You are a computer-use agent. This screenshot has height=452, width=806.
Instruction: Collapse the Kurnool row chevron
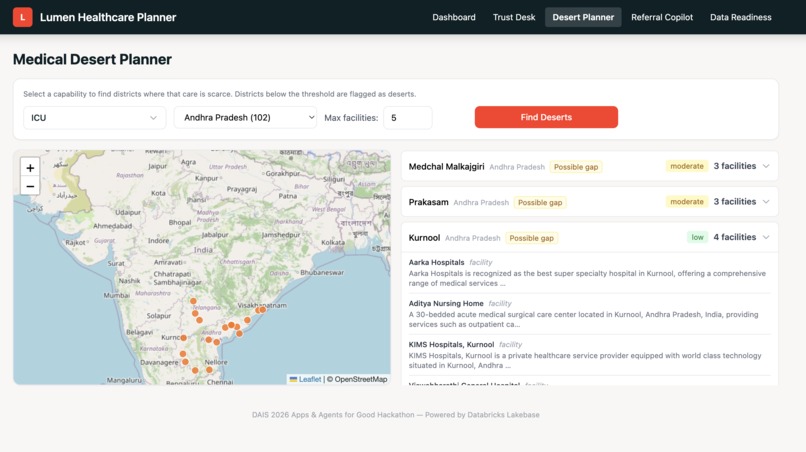(766, 237)
